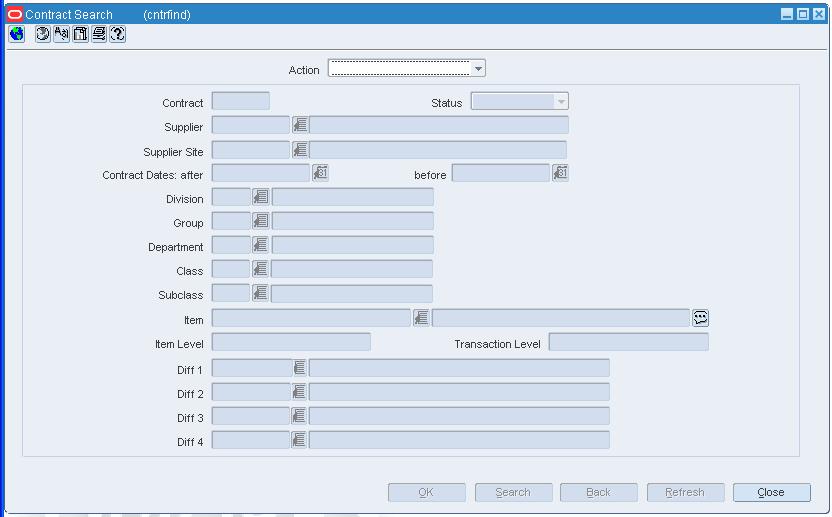The height and width of the screenshot is (517, 832).
Task: Click the Diff 1 description field
Action: (x=459, y=367)
